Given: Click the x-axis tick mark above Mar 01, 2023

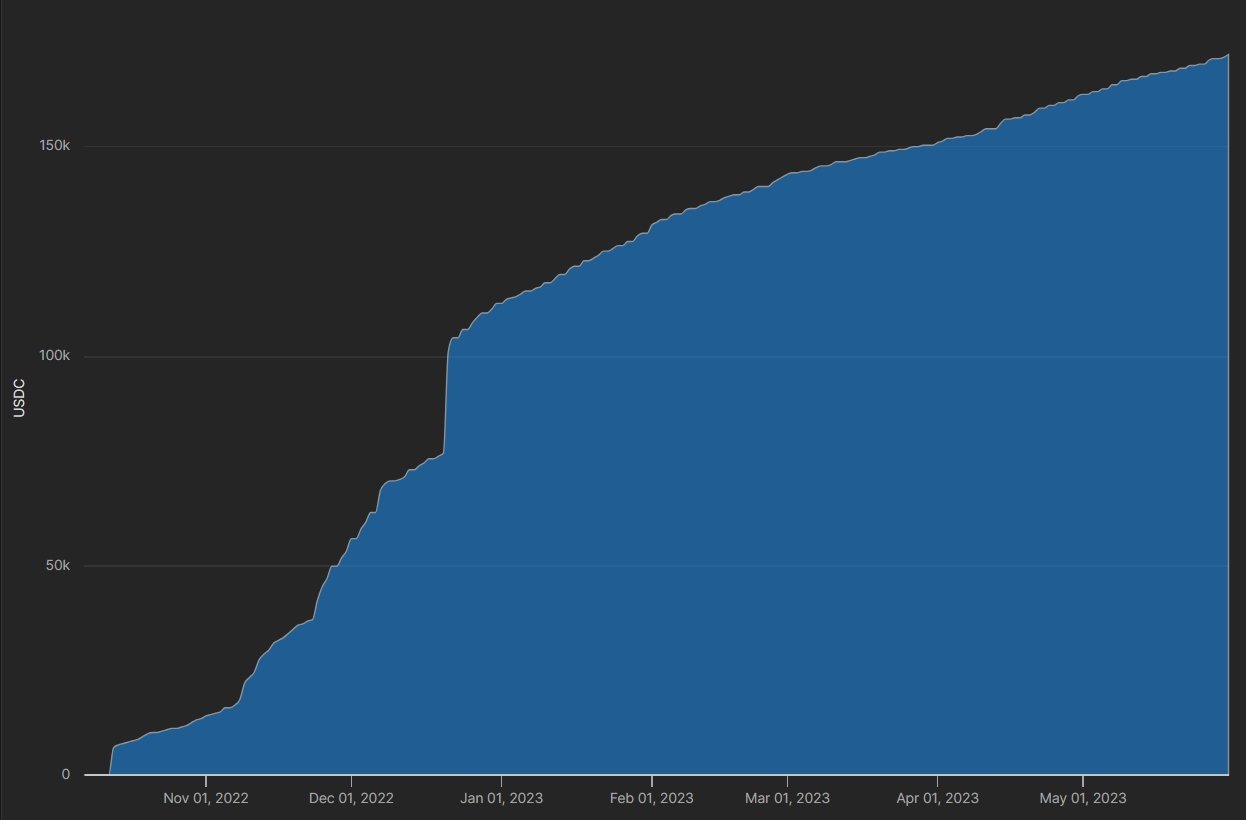Looking at the screenshot, I should 787,779.
